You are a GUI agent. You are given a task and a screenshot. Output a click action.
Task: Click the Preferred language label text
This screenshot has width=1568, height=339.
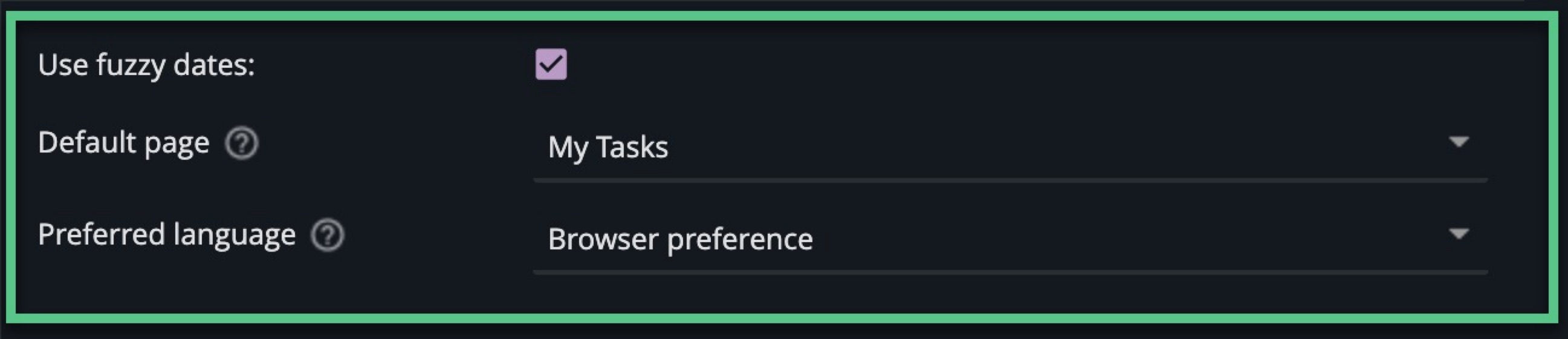pos(166,235)
